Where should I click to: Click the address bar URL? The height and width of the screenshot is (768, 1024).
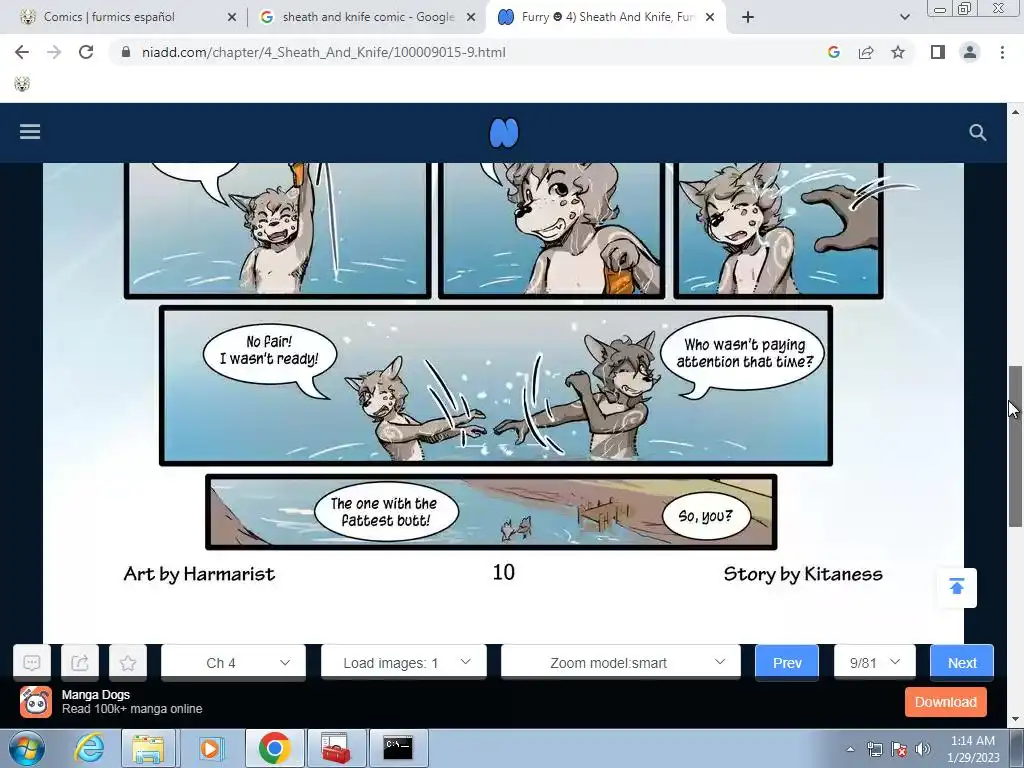(x=323, y=52)
